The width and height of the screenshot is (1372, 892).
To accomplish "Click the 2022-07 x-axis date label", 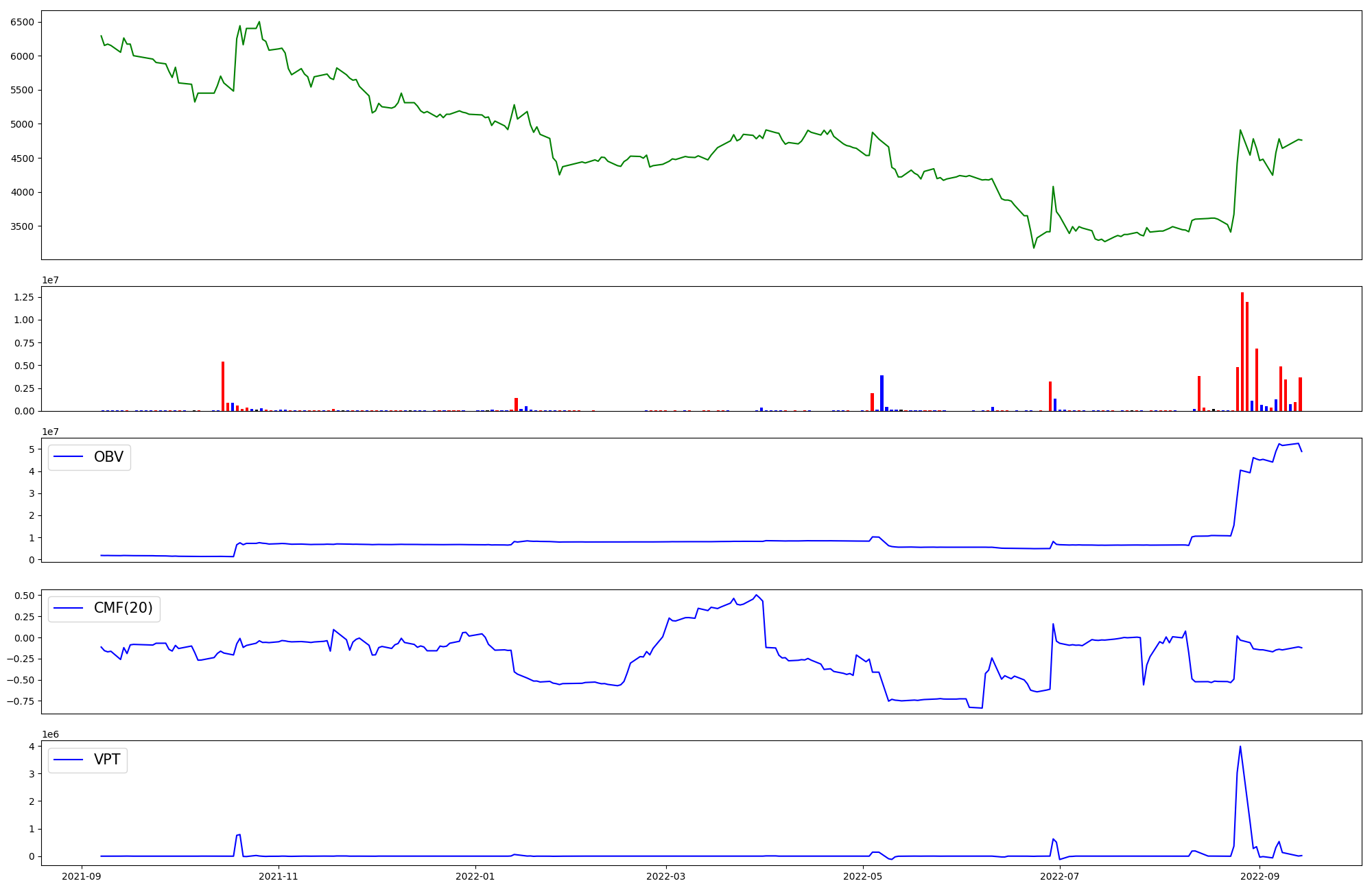I will tap(1059, 876).
